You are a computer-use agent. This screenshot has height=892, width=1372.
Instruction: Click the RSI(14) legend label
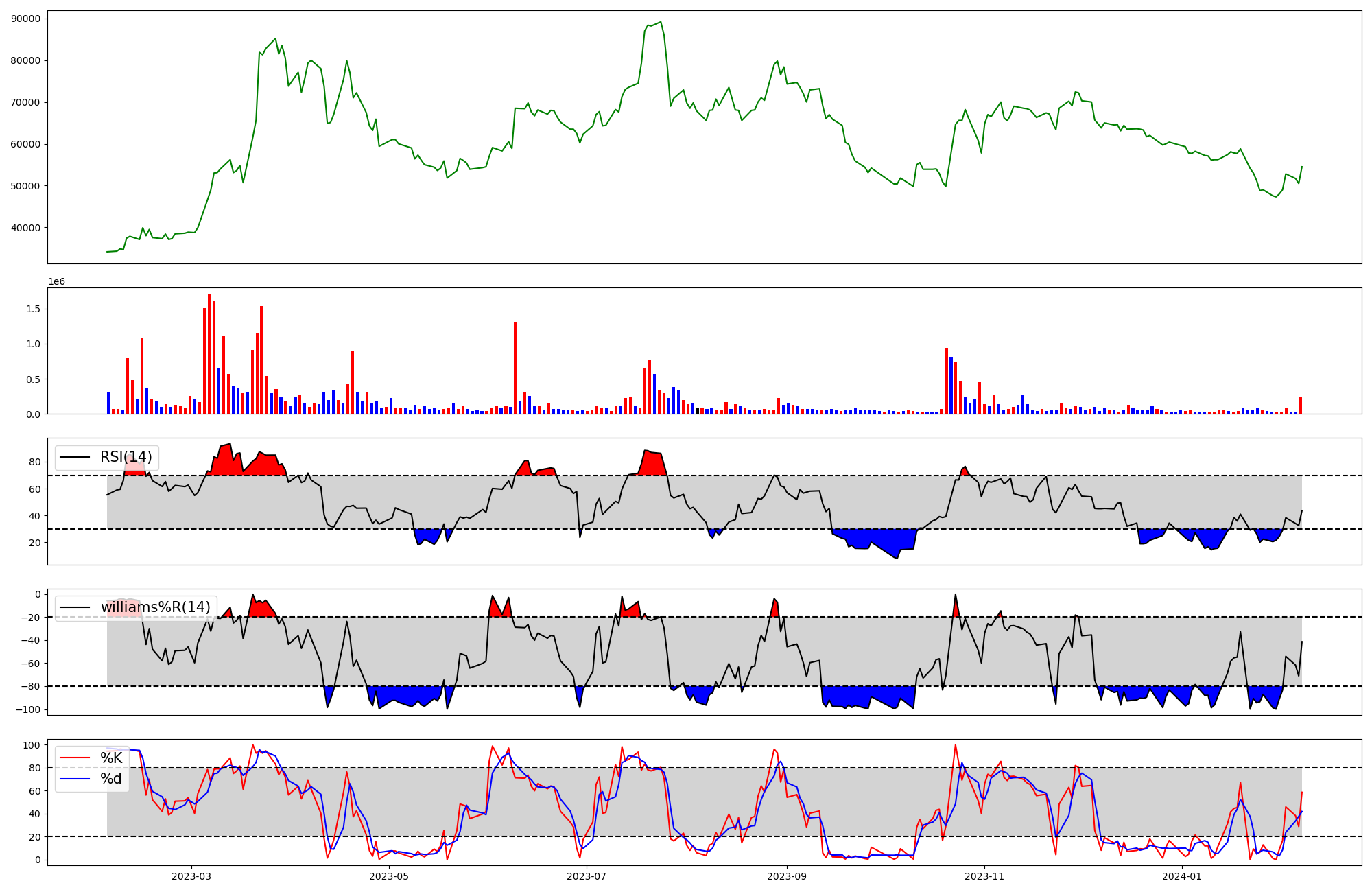click(x=126, y=457)
